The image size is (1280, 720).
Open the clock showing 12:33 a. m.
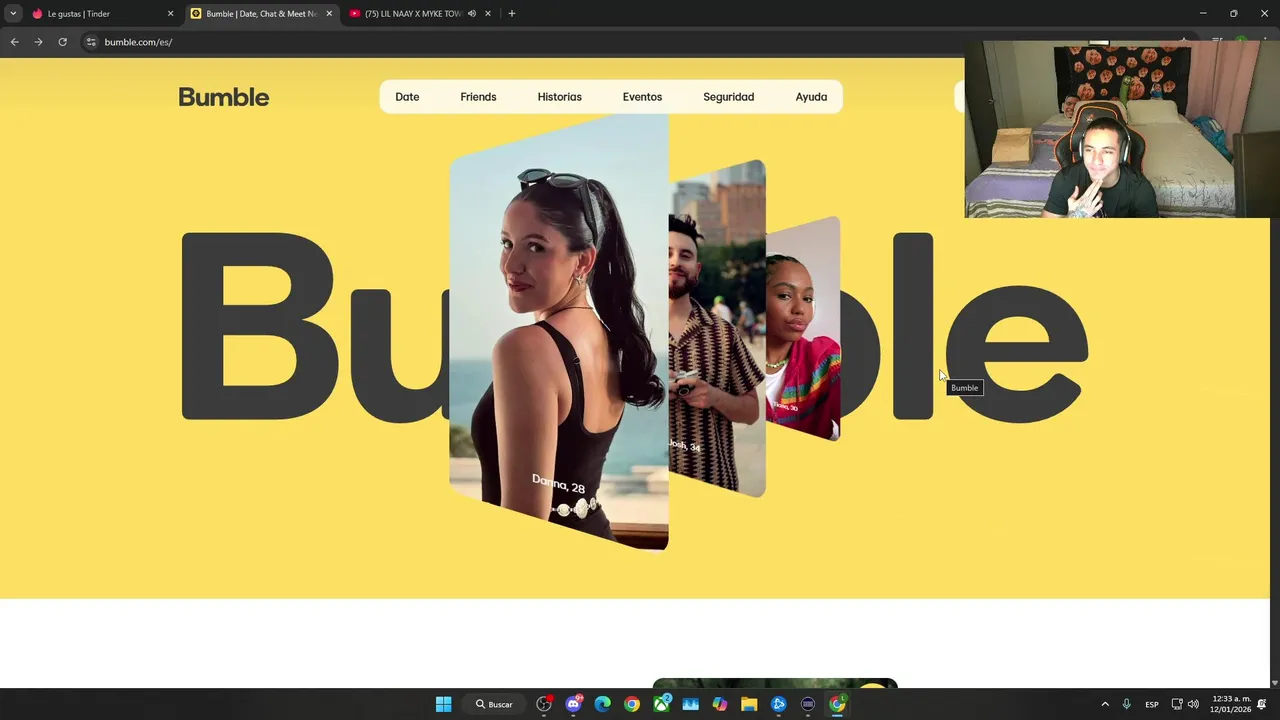pyautogui.click(x=1230, y=704)
